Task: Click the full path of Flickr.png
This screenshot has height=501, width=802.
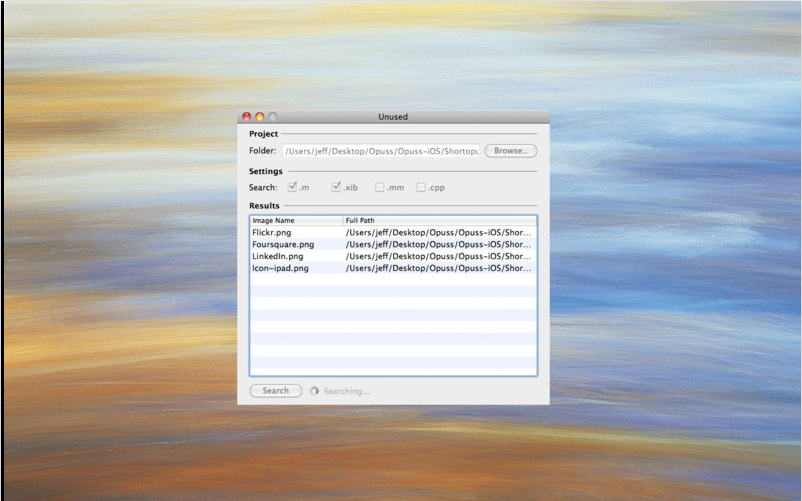Action: tap(438, 233)
